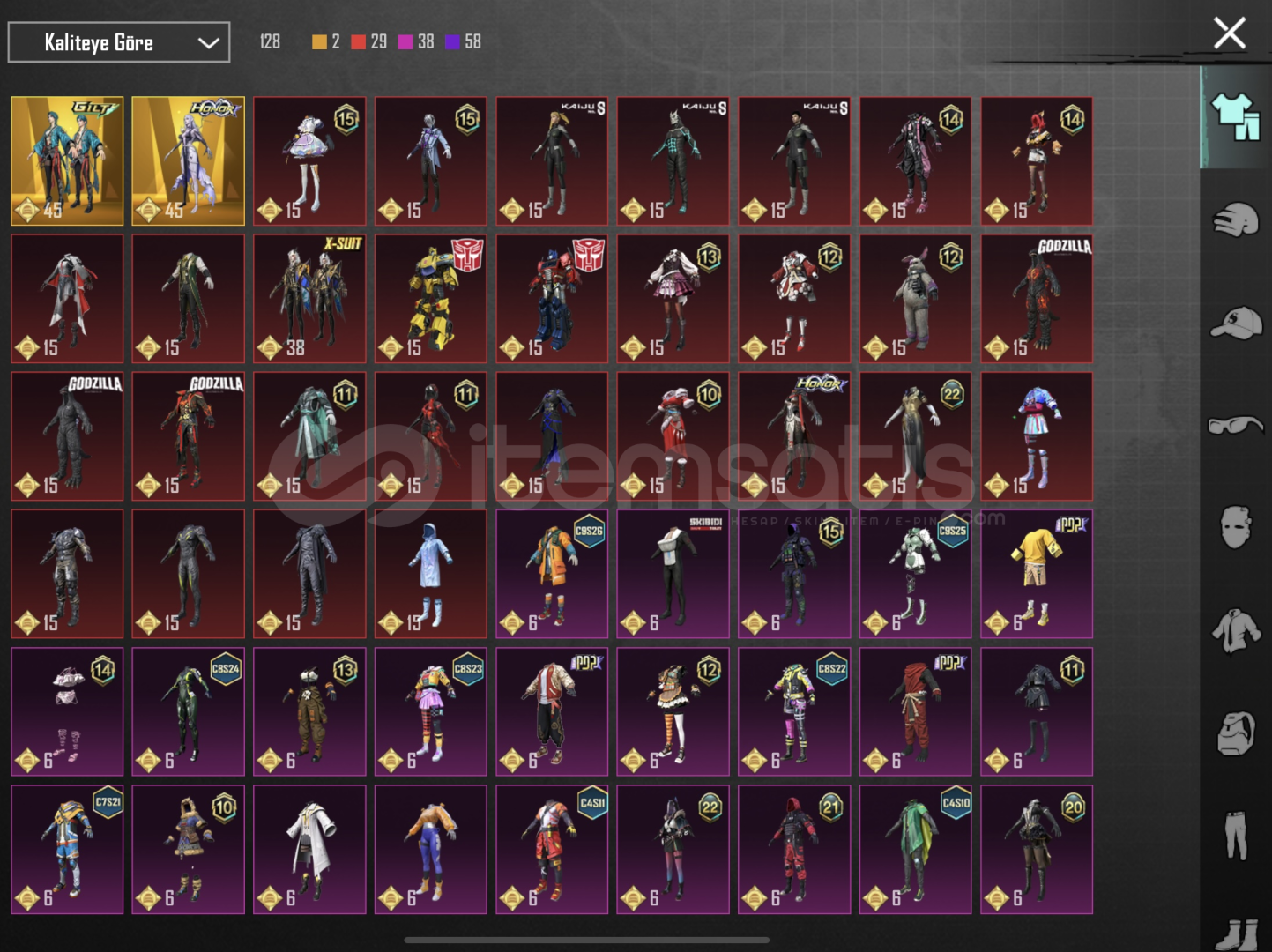The width and height of the screenshot is (1272, 952).
Task: Select the yellow shirt PDP outfit
Action: pyautogui.click(x=1037, y=574)
